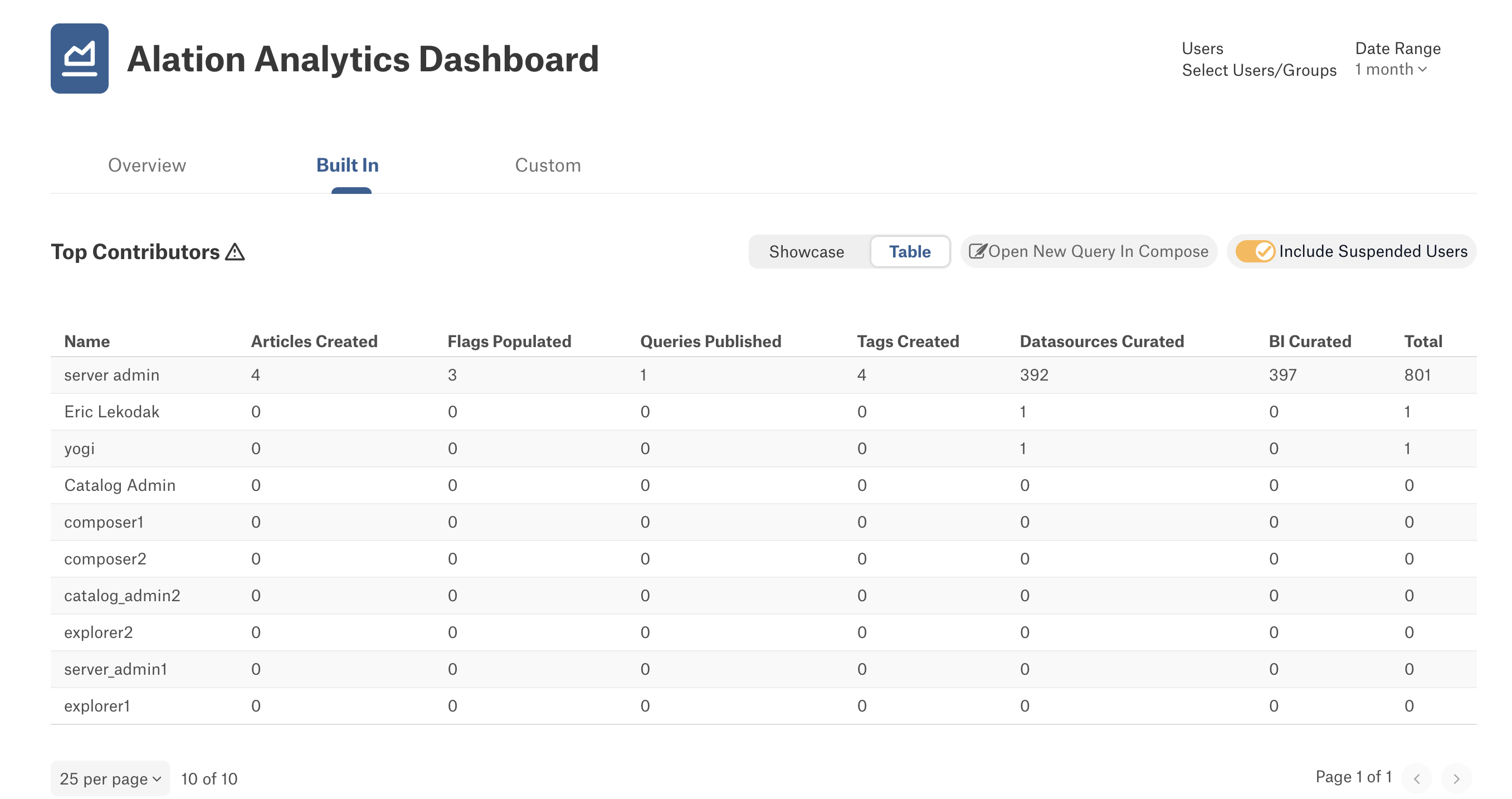
Task: Click Open New Query In Compose button
Action: point(1089,252)
